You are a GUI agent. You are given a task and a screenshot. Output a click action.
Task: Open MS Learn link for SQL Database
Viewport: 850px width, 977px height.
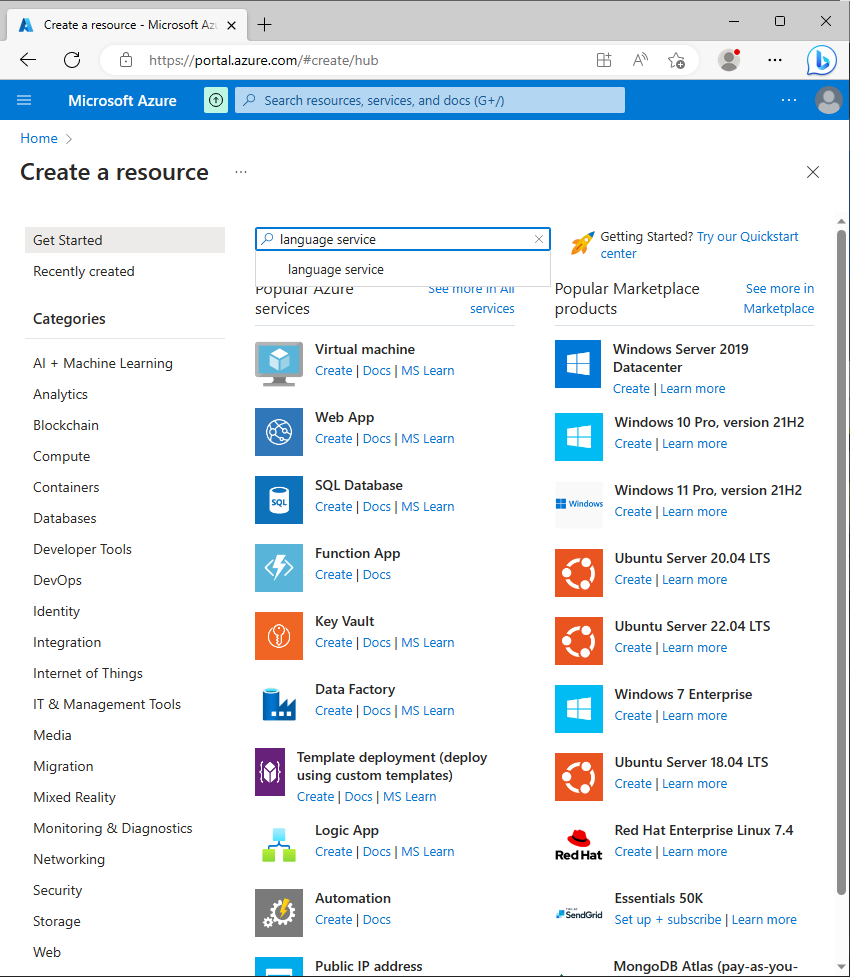427,507
